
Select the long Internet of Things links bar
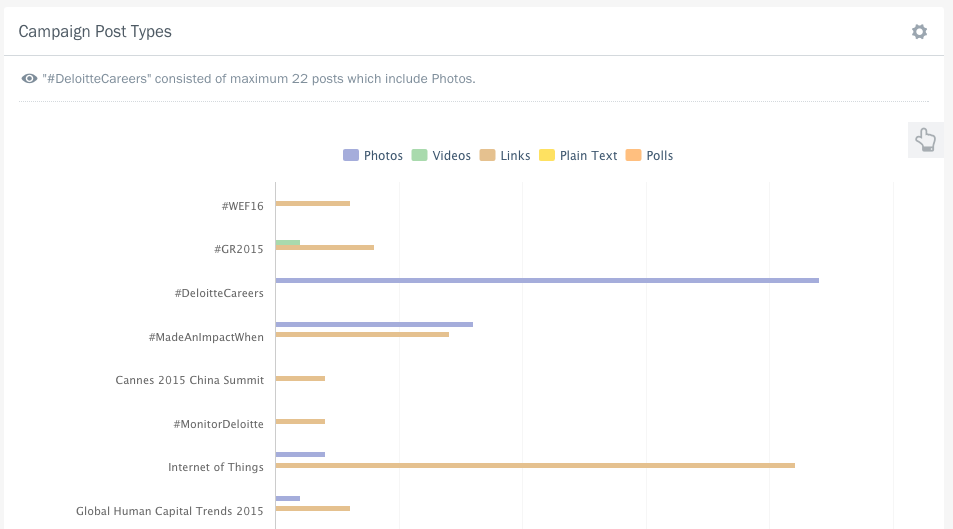[534, 465]
